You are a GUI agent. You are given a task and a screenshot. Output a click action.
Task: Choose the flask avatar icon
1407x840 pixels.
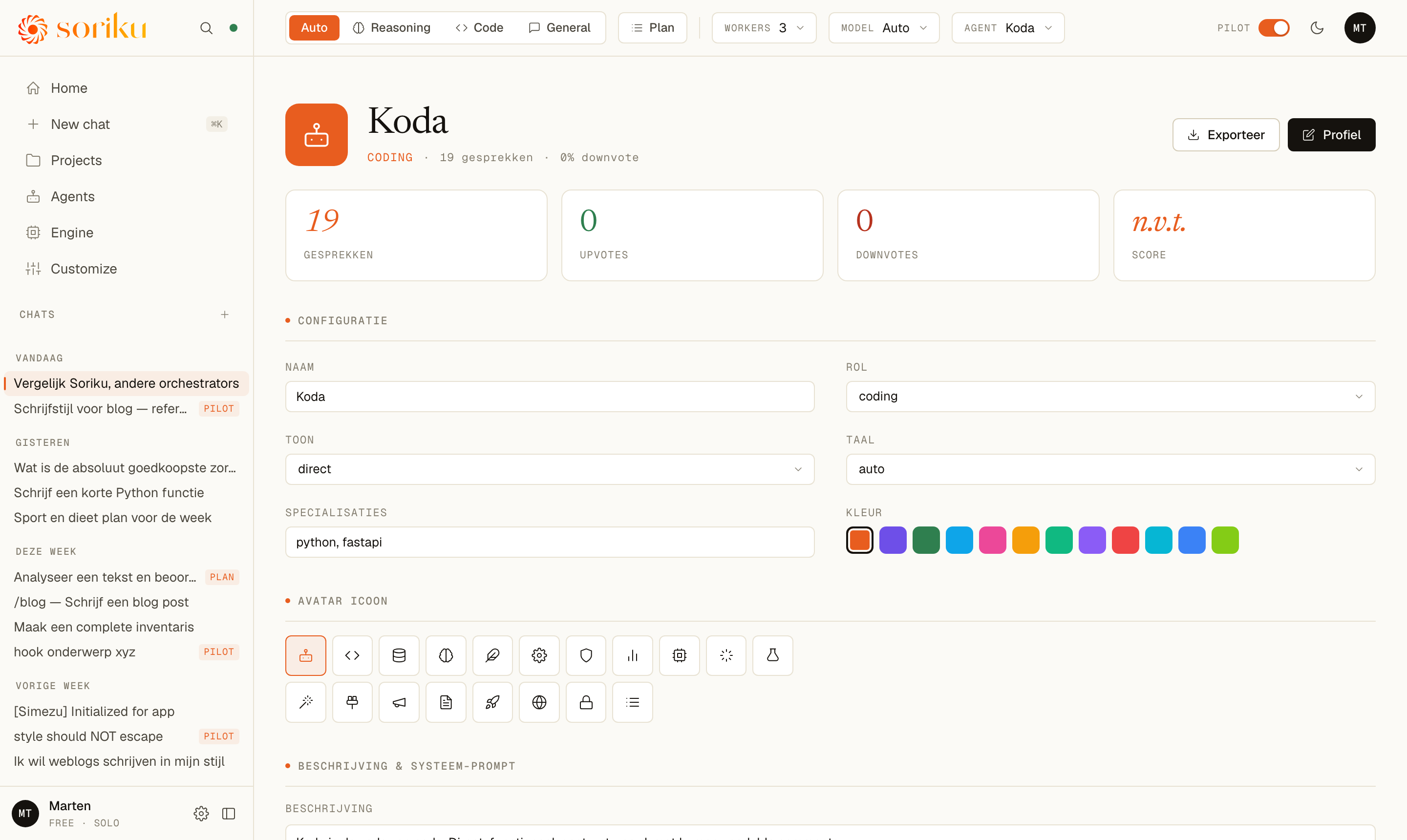pos(773,655)
